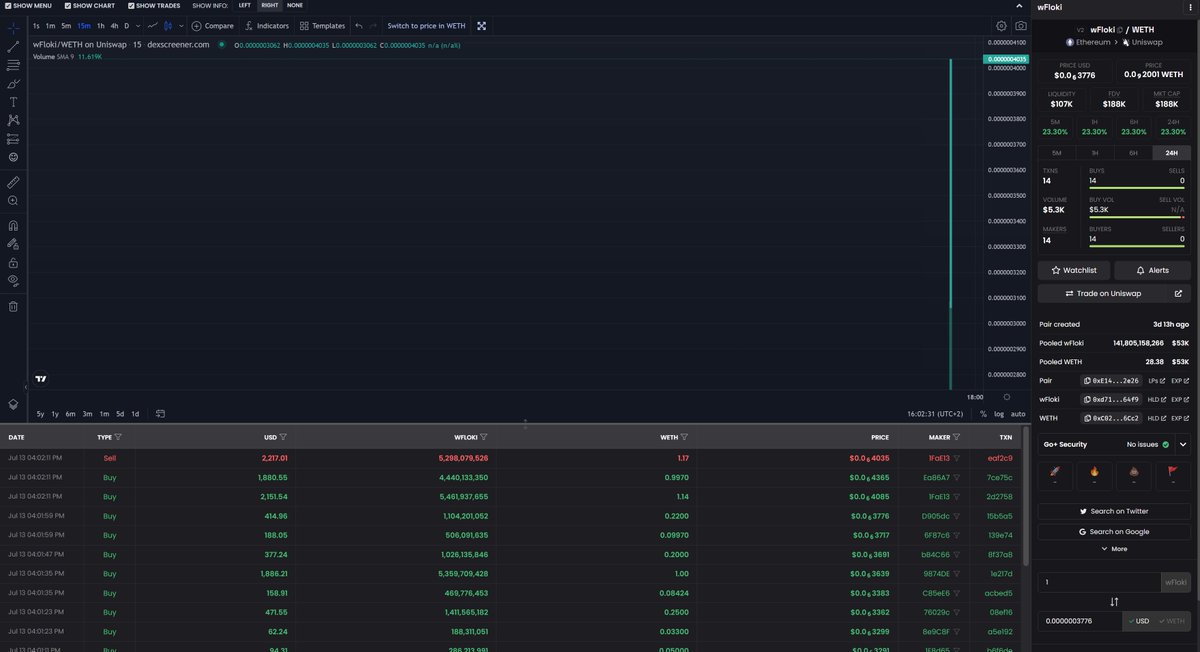
Task: Open the three-dot menu beside wFloki
Action: (x=1189, y=7)
